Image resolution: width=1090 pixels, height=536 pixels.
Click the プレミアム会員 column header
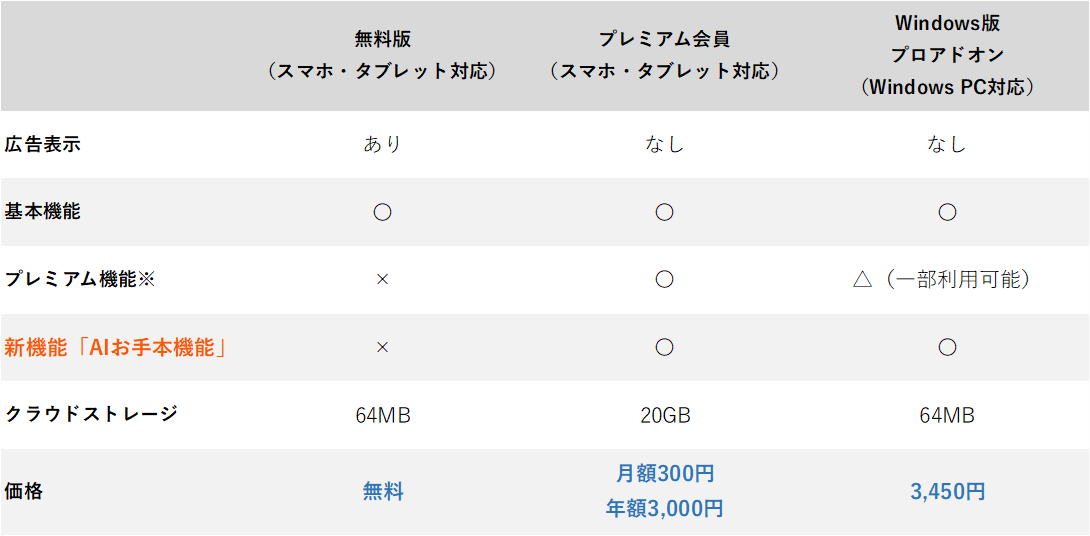[x=664, y=39]
